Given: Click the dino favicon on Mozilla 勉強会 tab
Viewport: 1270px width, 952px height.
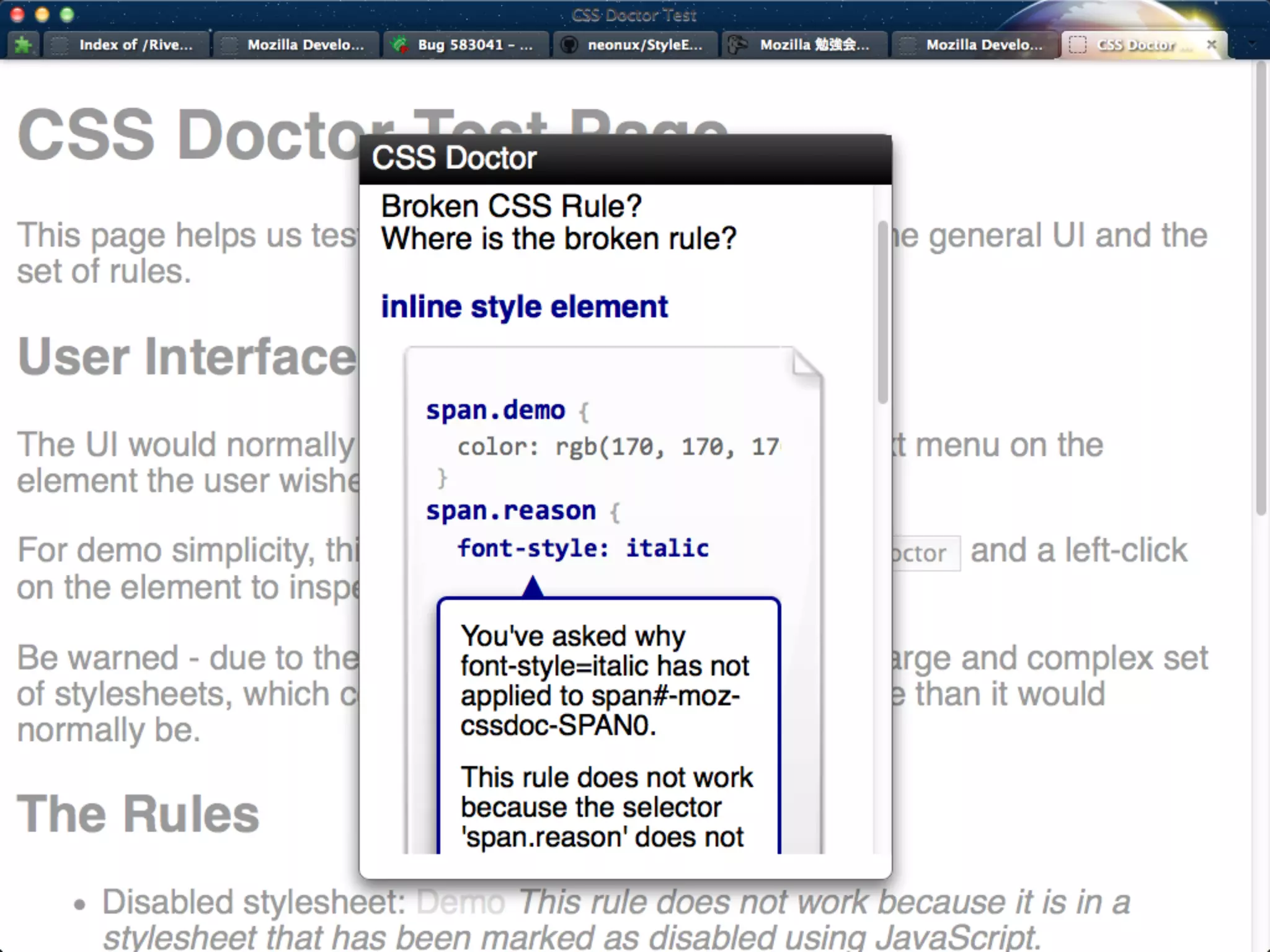Looking at the screenshot, I should pyautogui.click(x=737, y=45).
